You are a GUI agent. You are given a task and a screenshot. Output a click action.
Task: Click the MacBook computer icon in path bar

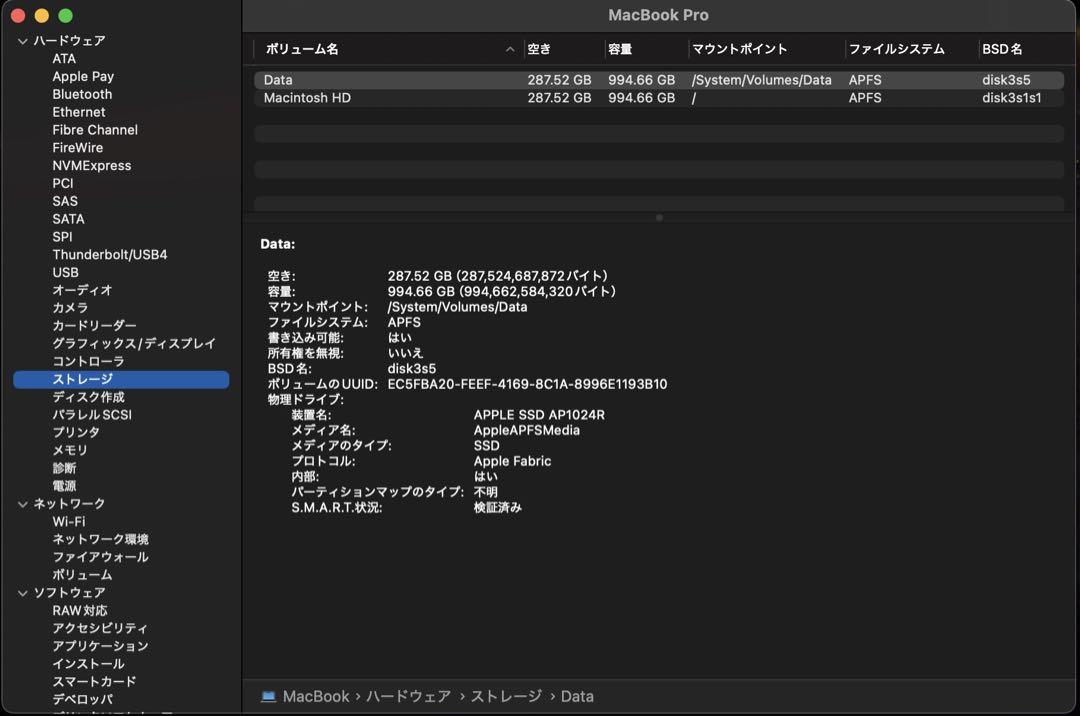coord(269,697)
